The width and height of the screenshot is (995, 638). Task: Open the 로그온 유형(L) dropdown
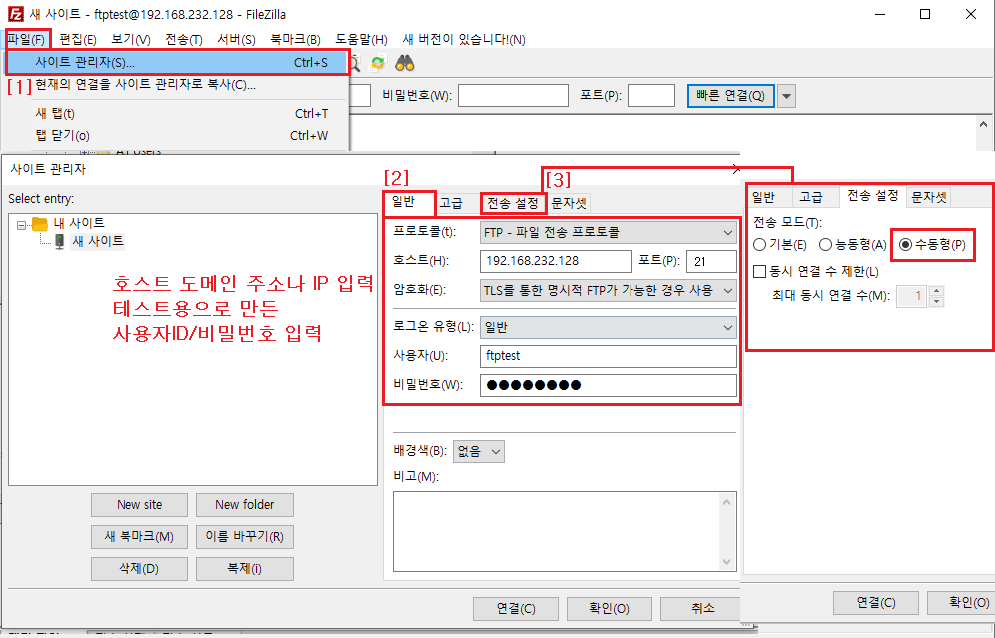click(608, 328)
